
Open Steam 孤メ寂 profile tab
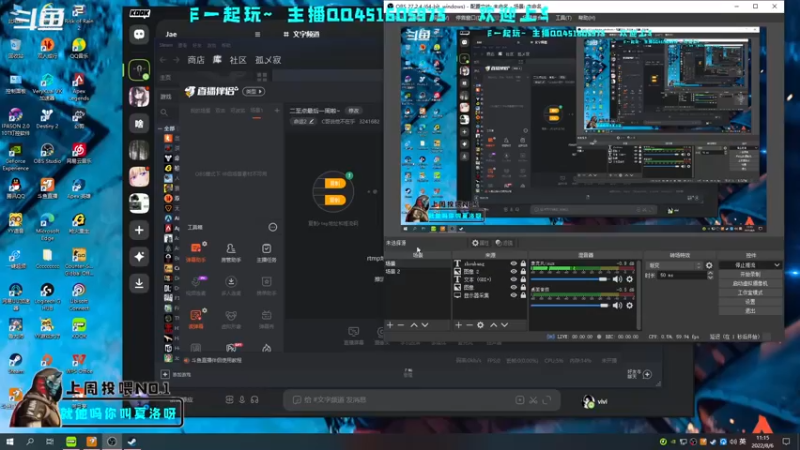[x=268, y=60]
